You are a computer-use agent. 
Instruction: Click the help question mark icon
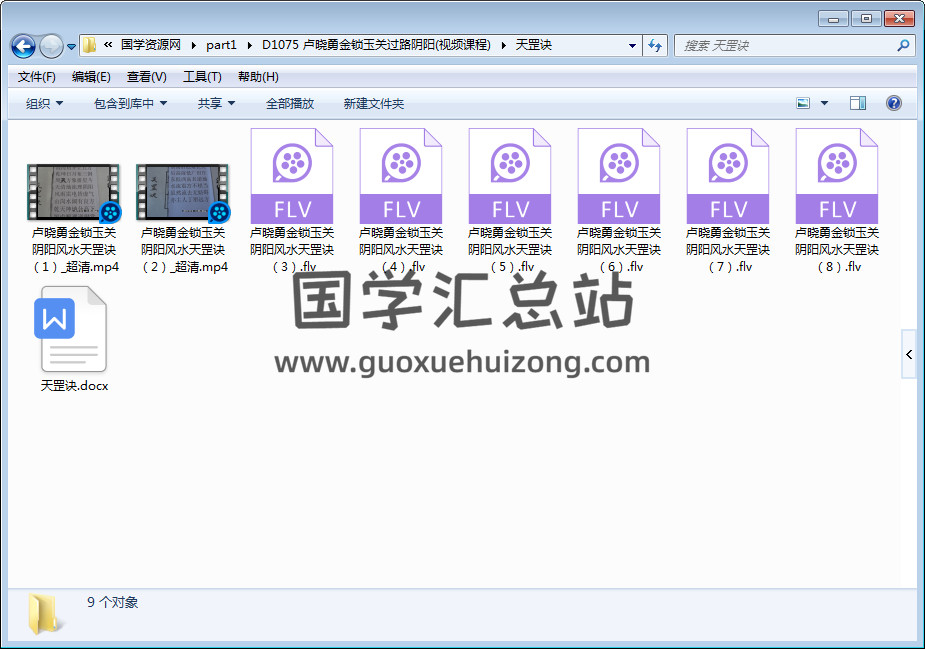pyautogui.click(x=894, y=103)
